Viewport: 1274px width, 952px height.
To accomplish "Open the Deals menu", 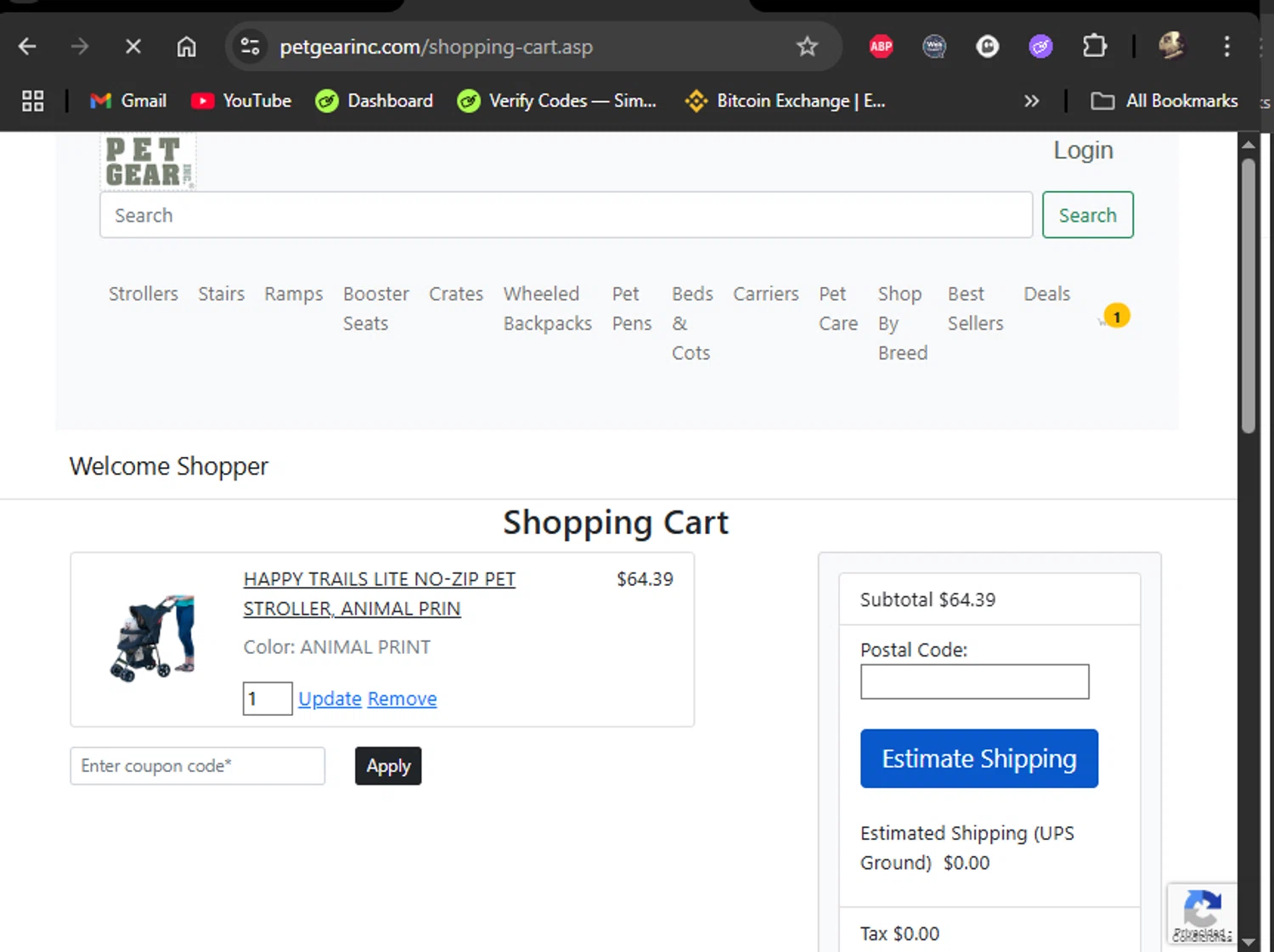I will click(1046, 294).
